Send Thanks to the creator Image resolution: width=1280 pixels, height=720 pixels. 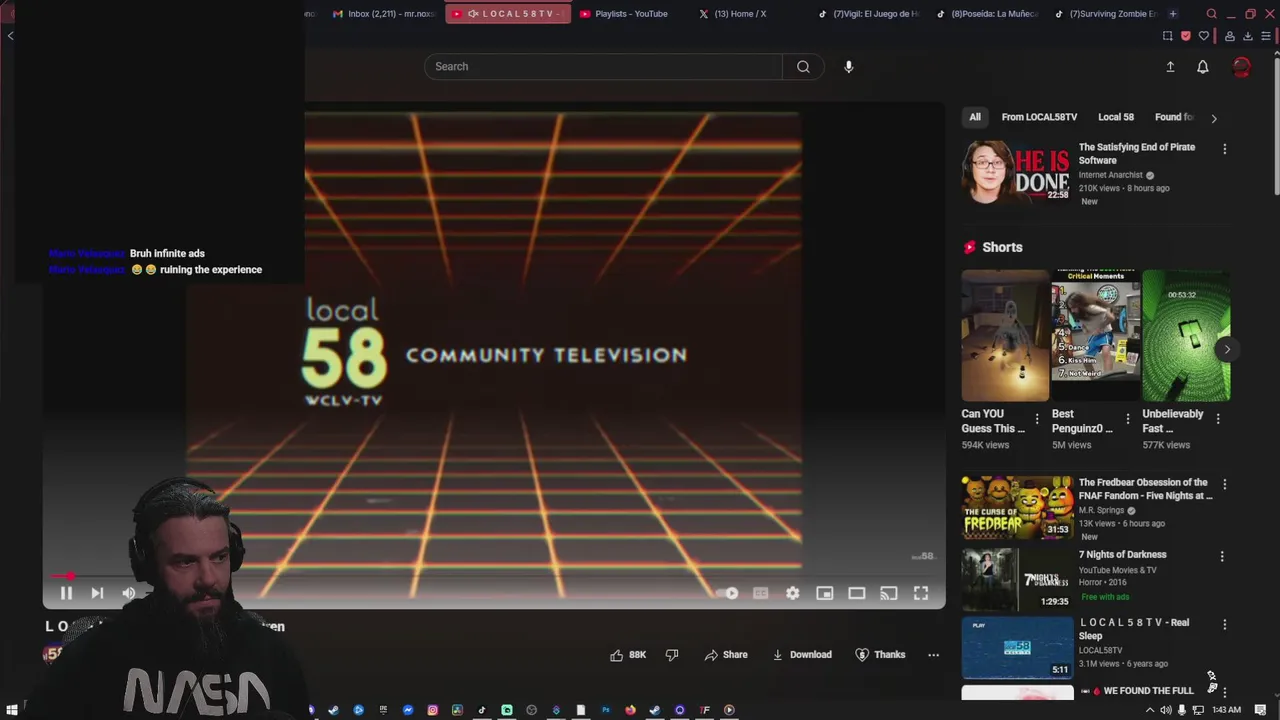point(880,655)
